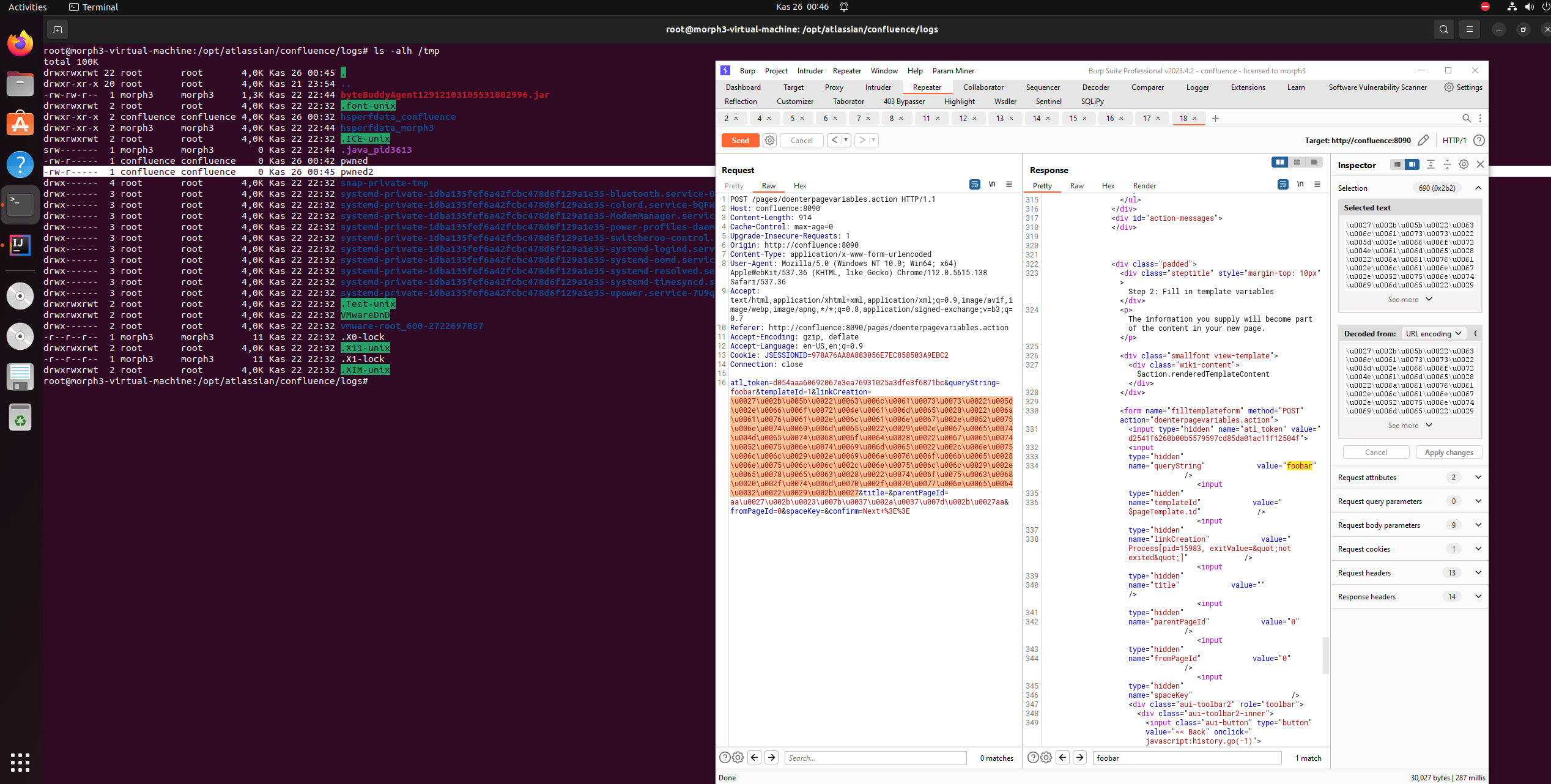Add new Repeater tab plus
This screenshot has width=1551, height=784.
1216,119
